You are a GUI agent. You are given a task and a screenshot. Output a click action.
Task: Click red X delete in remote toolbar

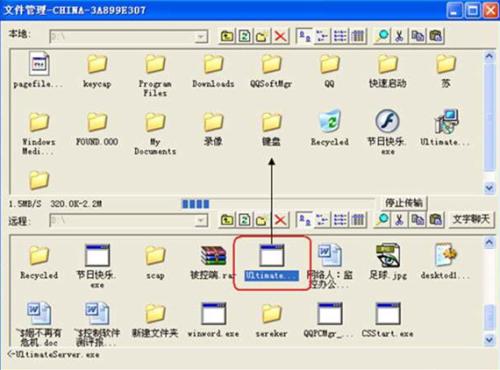tap(280, 220)
